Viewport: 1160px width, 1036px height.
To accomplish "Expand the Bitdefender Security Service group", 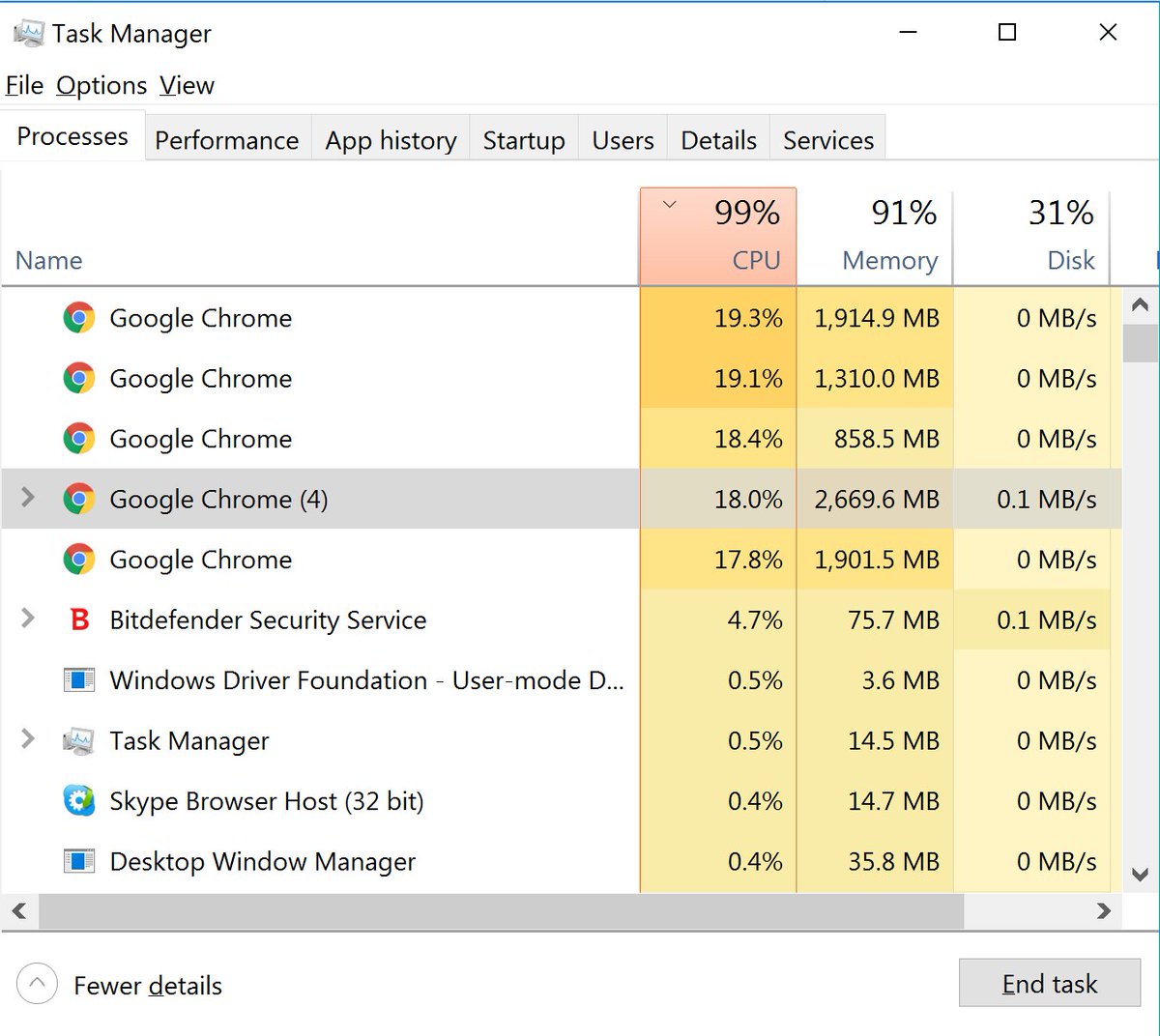I will click(28, 619).
